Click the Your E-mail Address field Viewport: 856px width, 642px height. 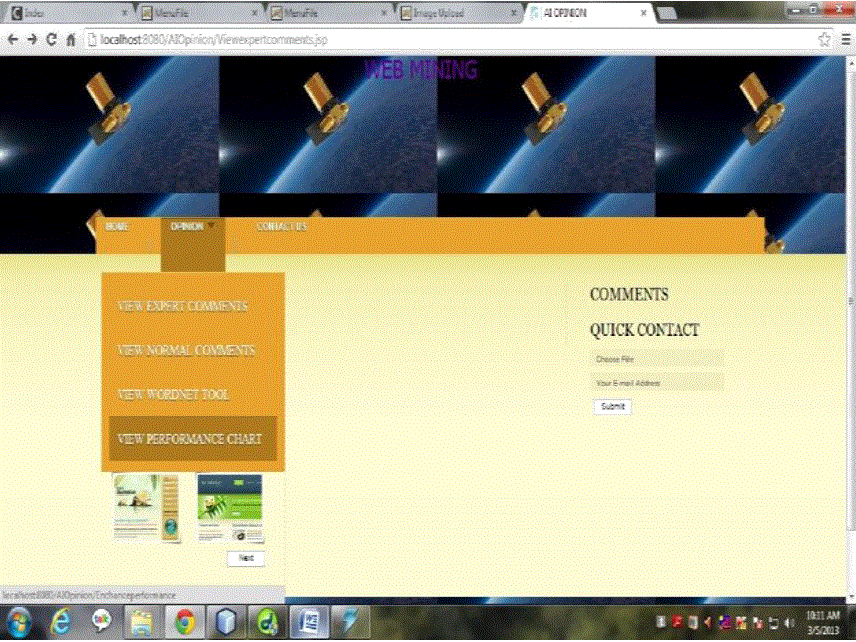coord(656,382)
